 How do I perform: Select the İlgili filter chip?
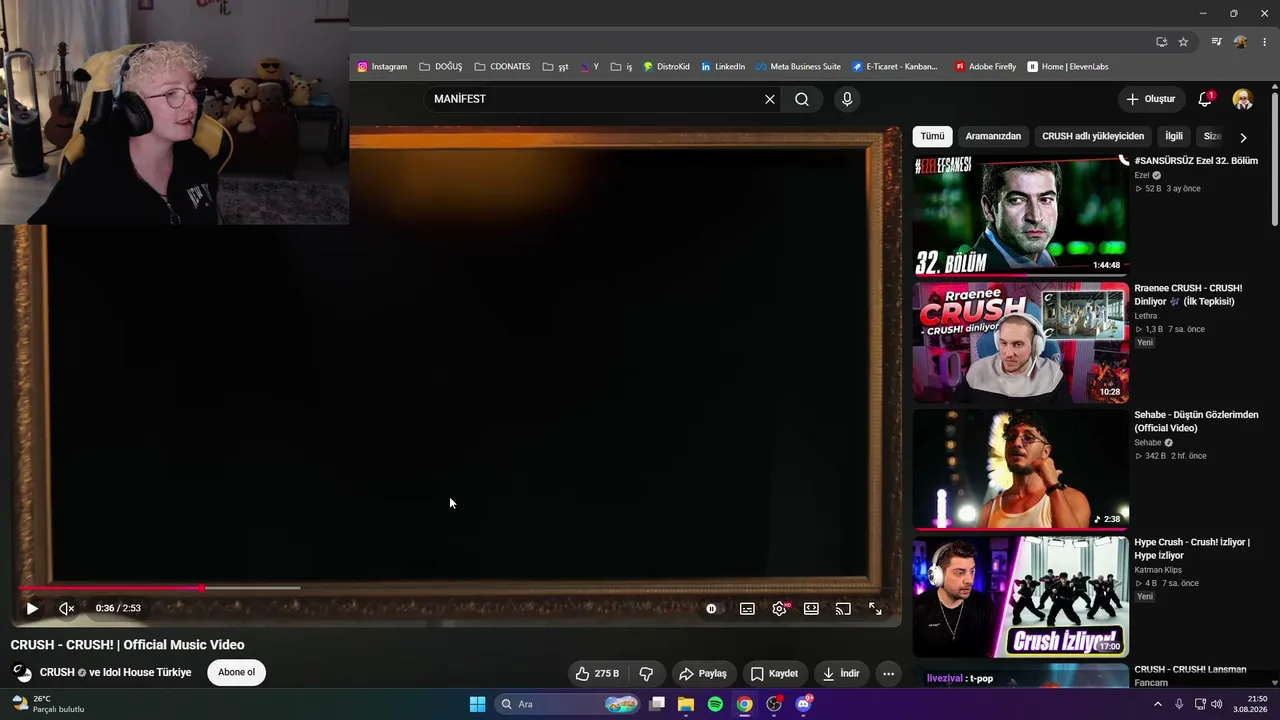click(1174, 136)
